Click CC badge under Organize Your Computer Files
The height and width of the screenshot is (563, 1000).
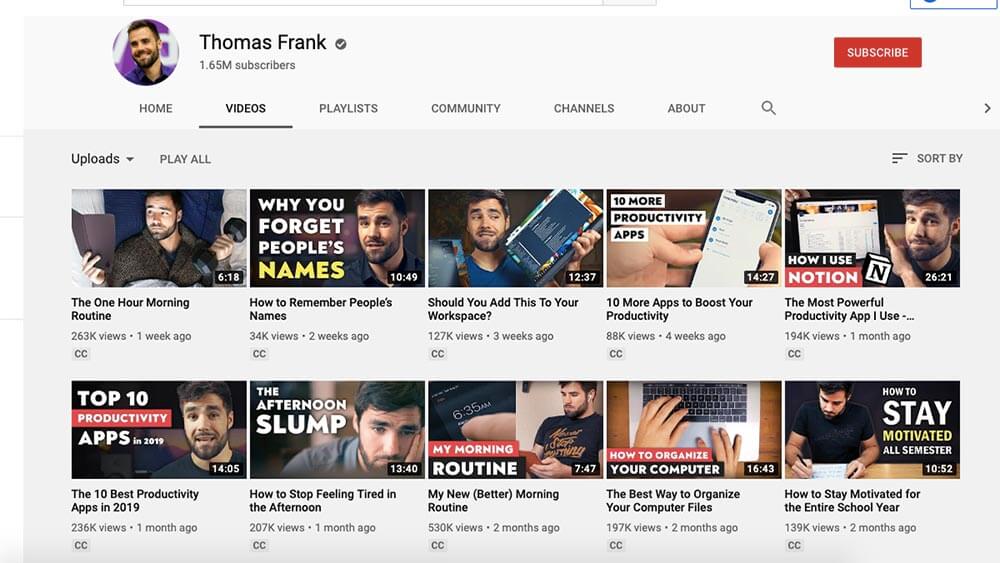point(615,546)
